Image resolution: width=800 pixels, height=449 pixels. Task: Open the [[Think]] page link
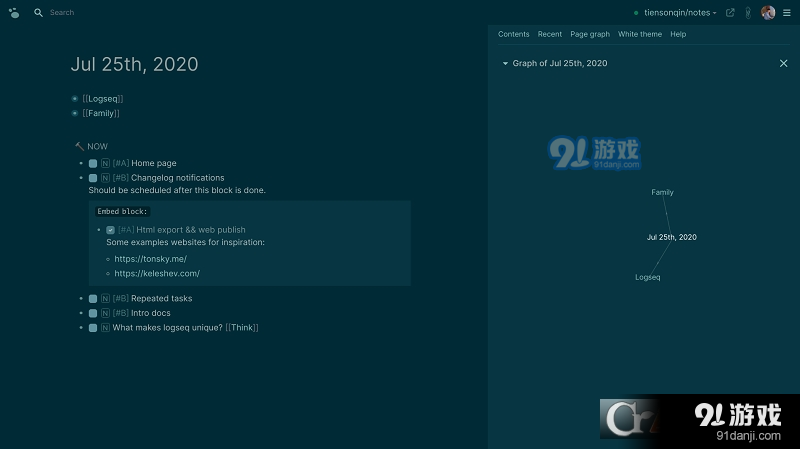click(x=242, y=328)
